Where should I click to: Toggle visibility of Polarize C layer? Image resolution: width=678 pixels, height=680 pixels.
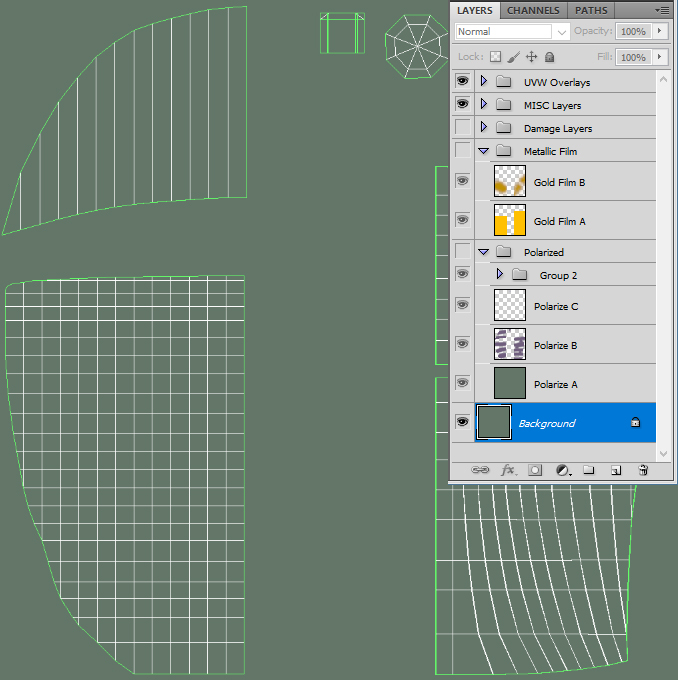pyautogui.click(x=463, y=305)
